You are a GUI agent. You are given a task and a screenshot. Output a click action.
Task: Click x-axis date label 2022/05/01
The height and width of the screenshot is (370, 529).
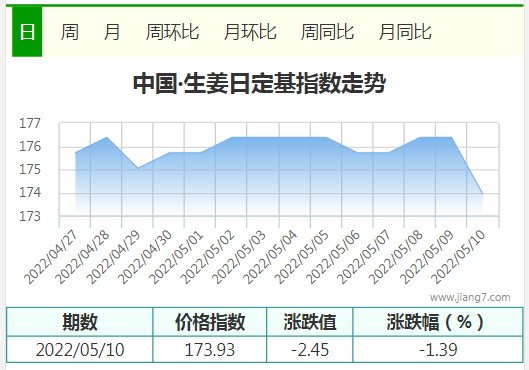point(176,257)
